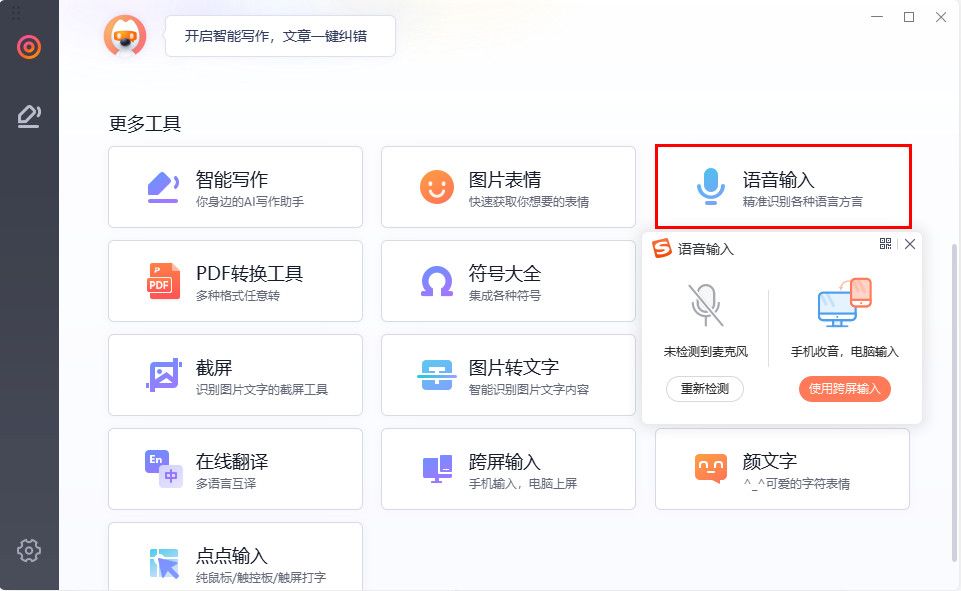Click the vertical scrollbar on right
The height and width of the screenshot is (591, 961).
pyautogui.click(x=954, y=402)
